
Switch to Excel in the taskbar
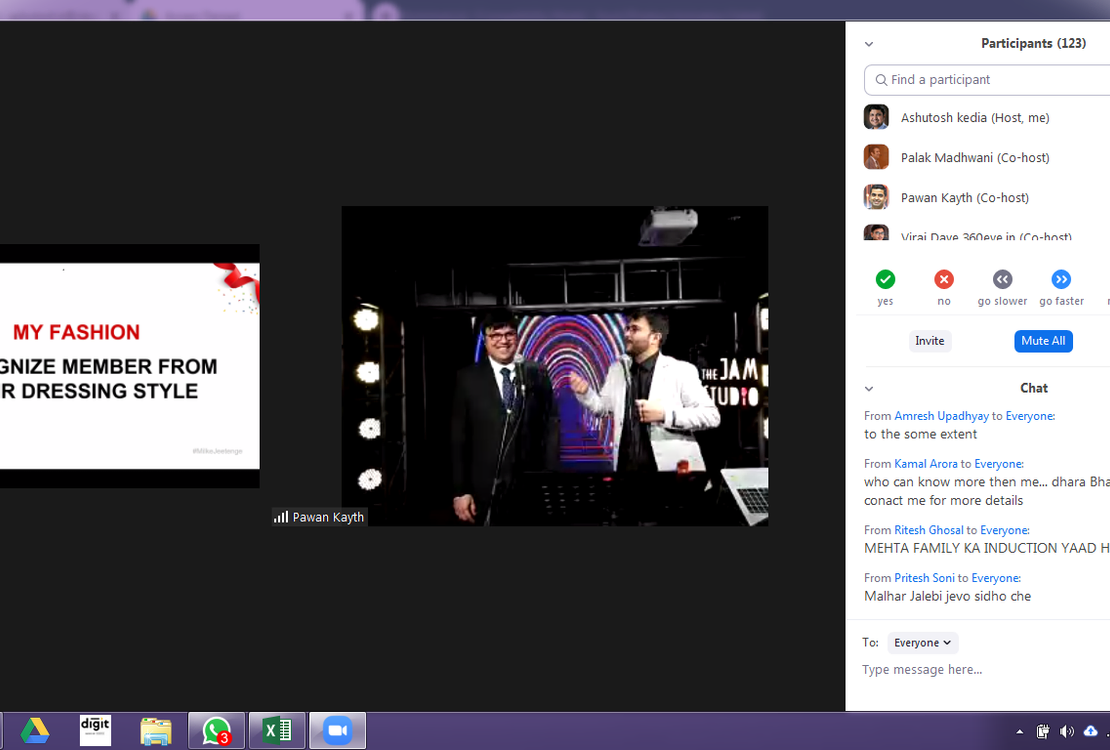pos(277,731)
